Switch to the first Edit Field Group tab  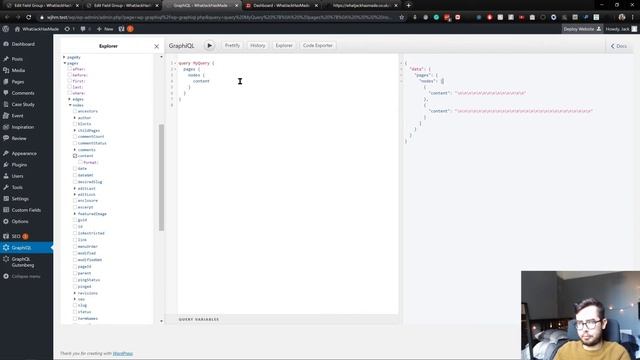pyautogui.click(x=42, y=6)
